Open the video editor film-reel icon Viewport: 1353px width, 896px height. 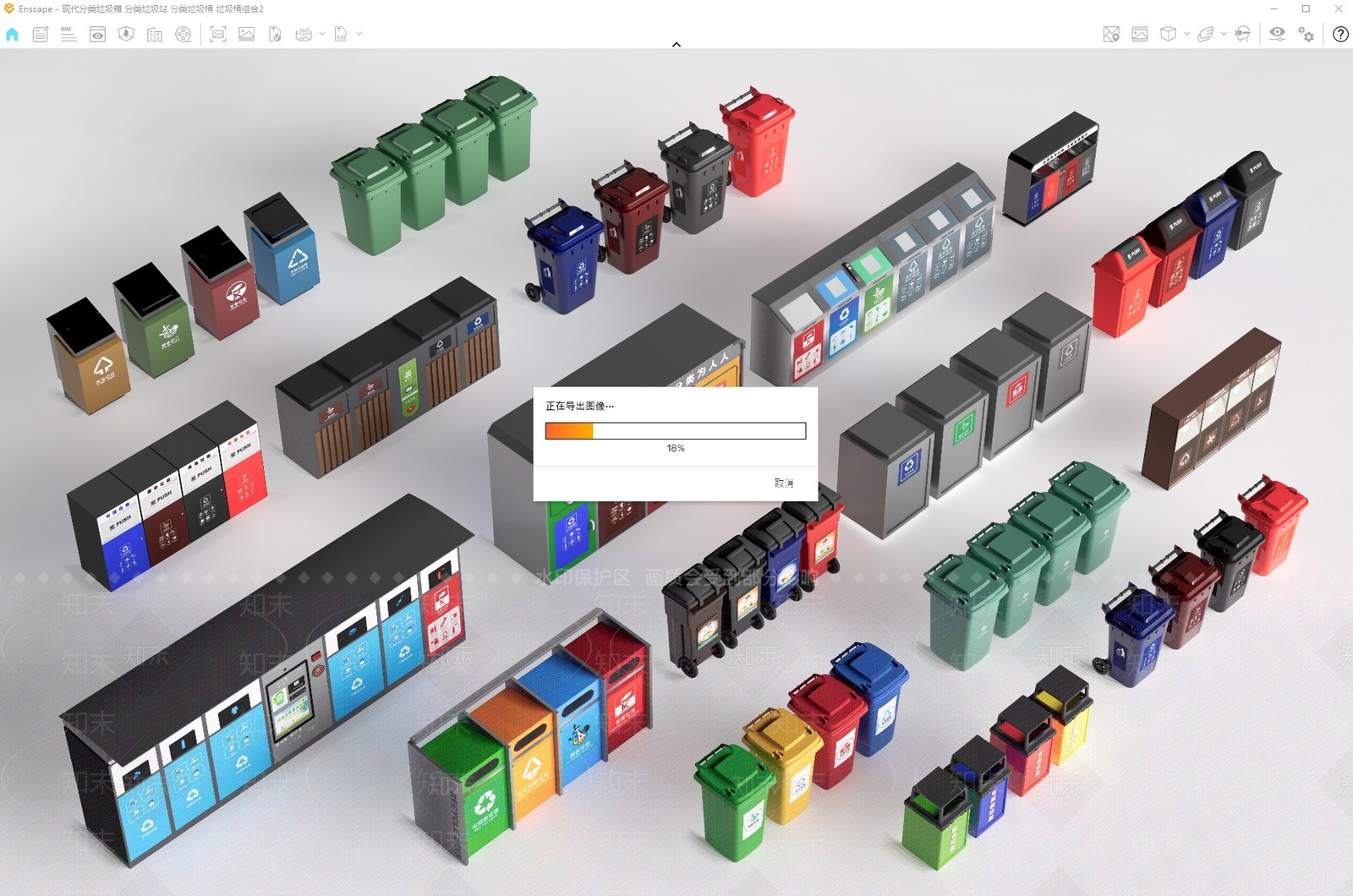click(184, 35)
